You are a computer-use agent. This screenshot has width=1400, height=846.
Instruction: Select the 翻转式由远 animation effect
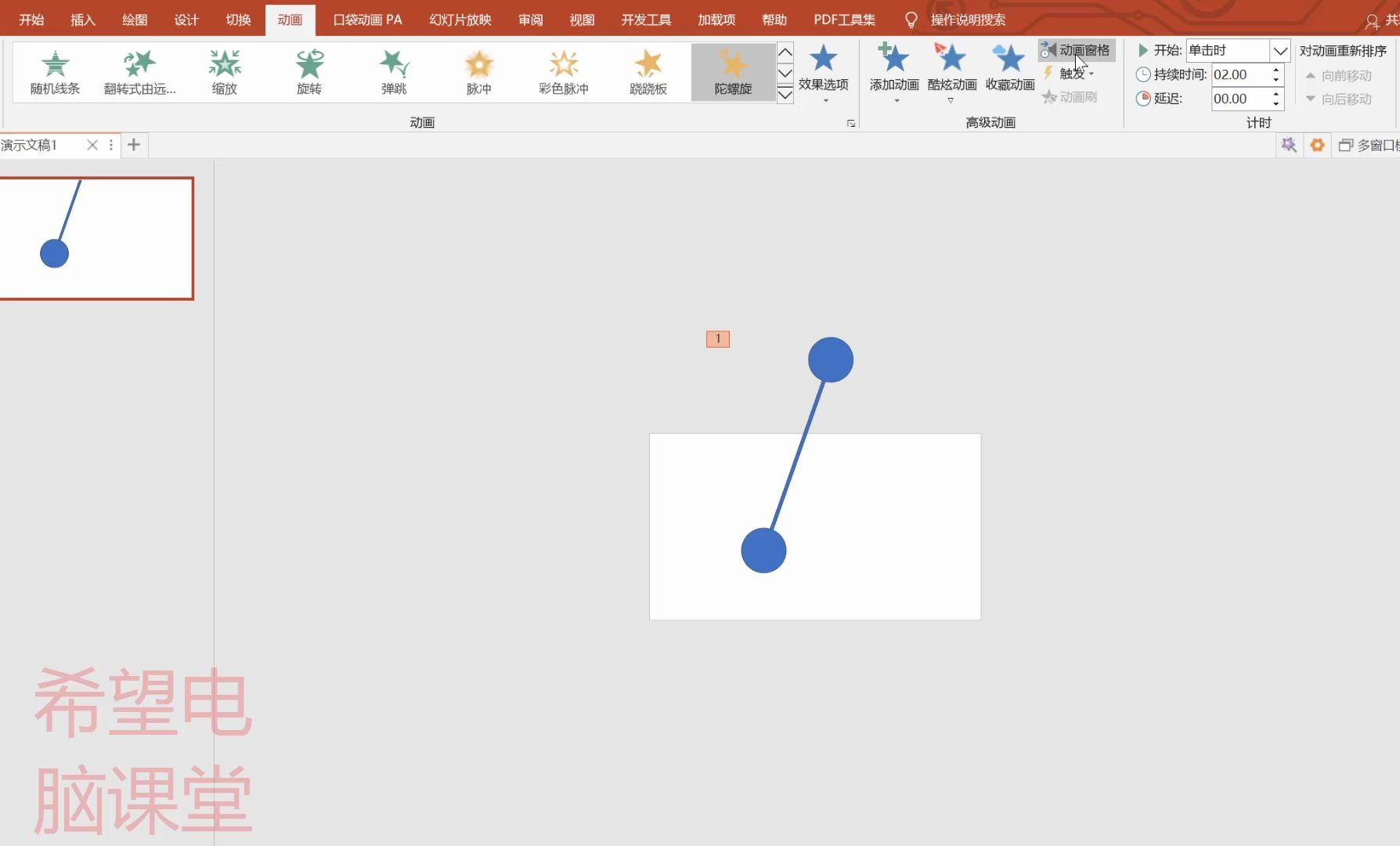[140, 72]
